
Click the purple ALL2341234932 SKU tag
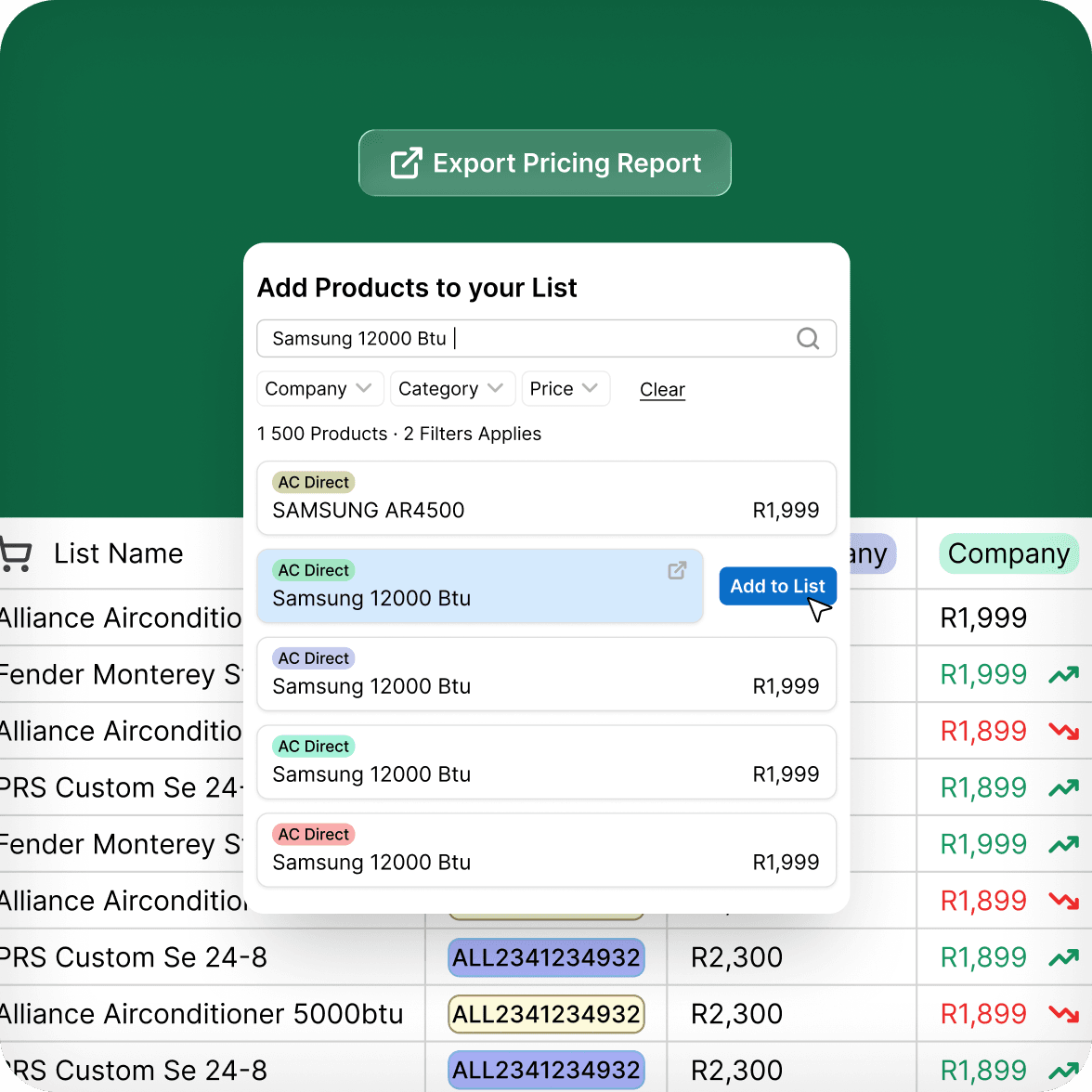click(546, 957)
